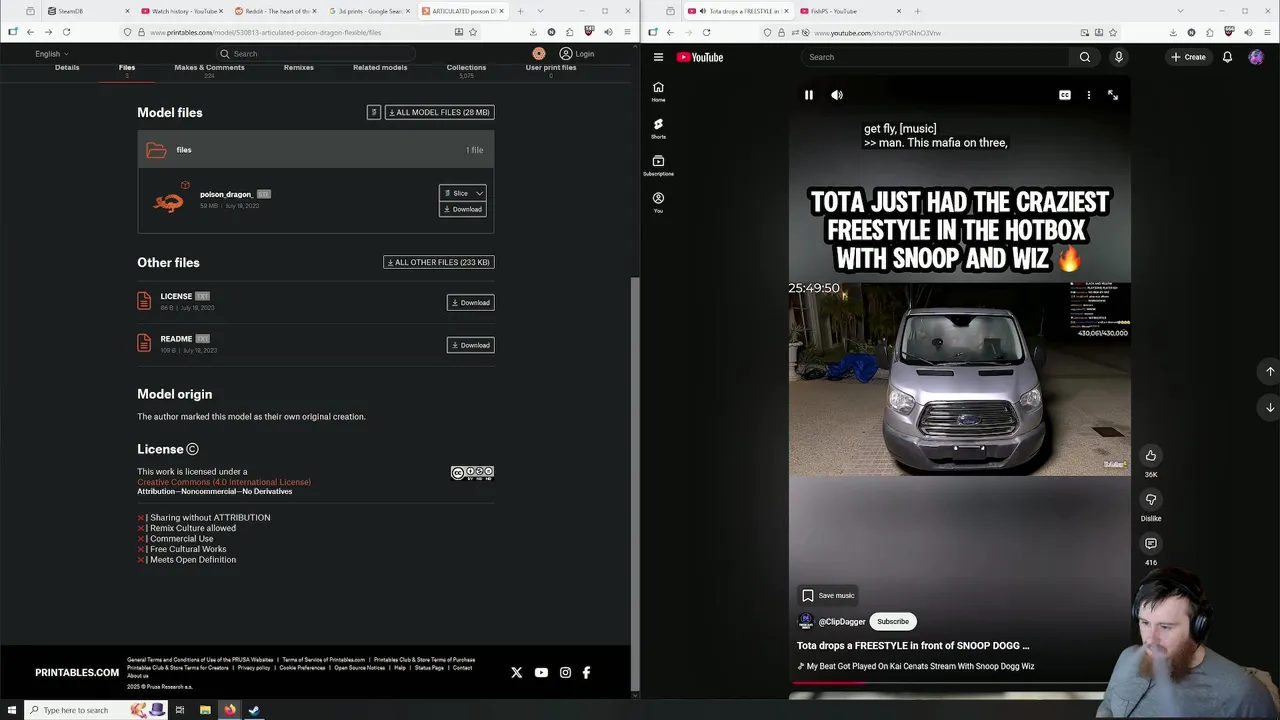1280x720 pixels.
Task: Go to next Short with down arrow
Action: pos(1270,407)
